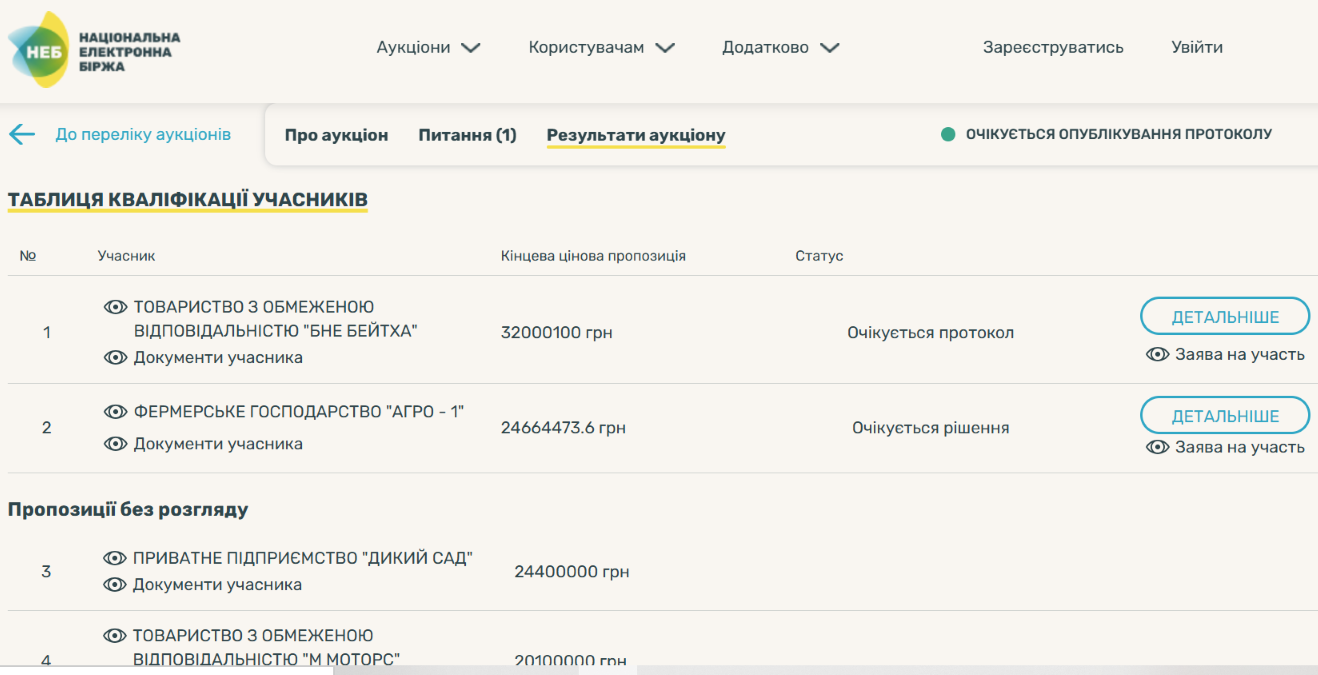Click eye icon beside ФЕРМЕРСЬКЕ ГОСПОДАРСТВО "АГРО - 1"
Viewport: 1318px width, 675px height.
coord(116,411)
